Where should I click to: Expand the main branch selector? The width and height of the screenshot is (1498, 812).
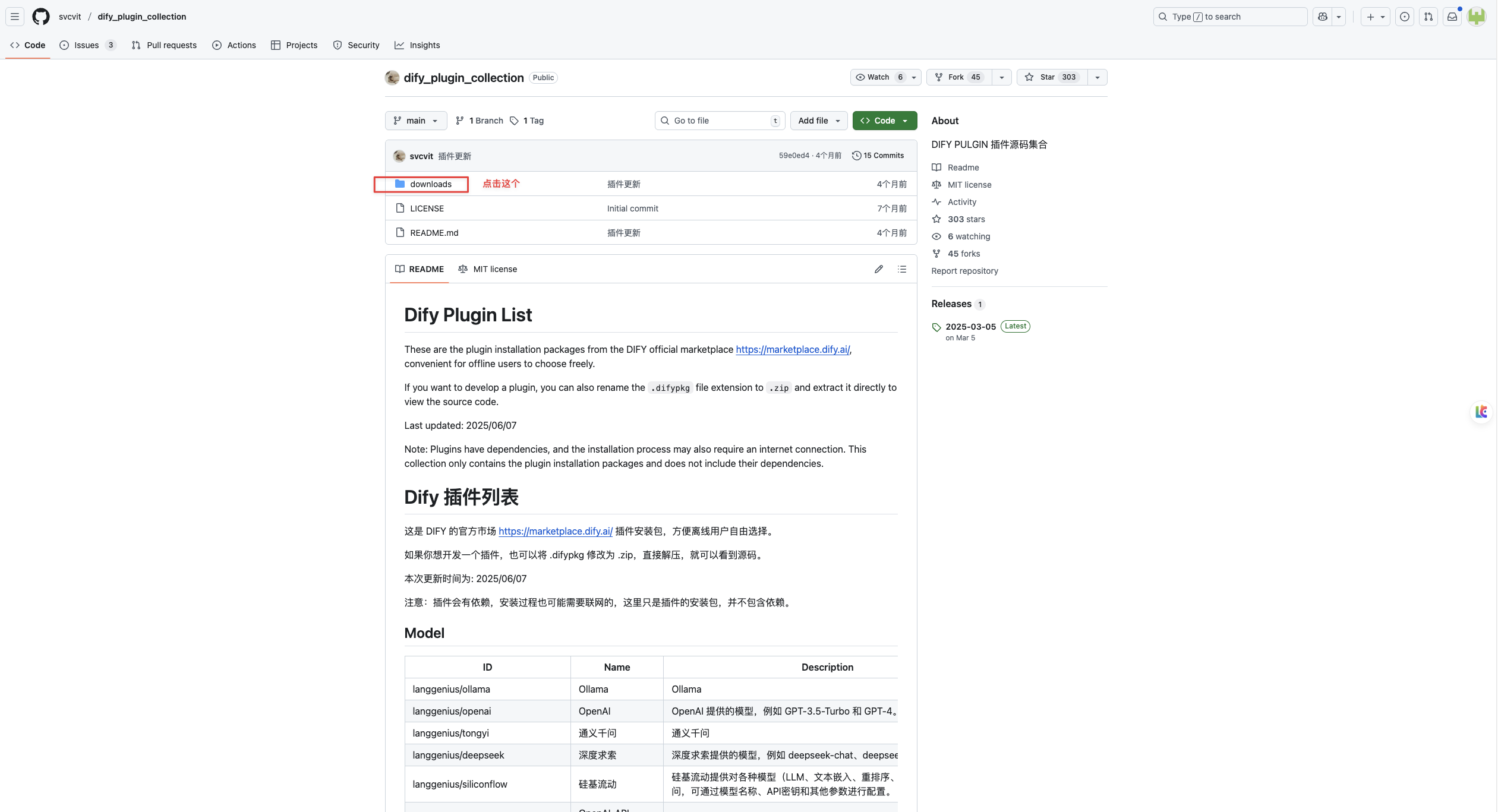416,121
